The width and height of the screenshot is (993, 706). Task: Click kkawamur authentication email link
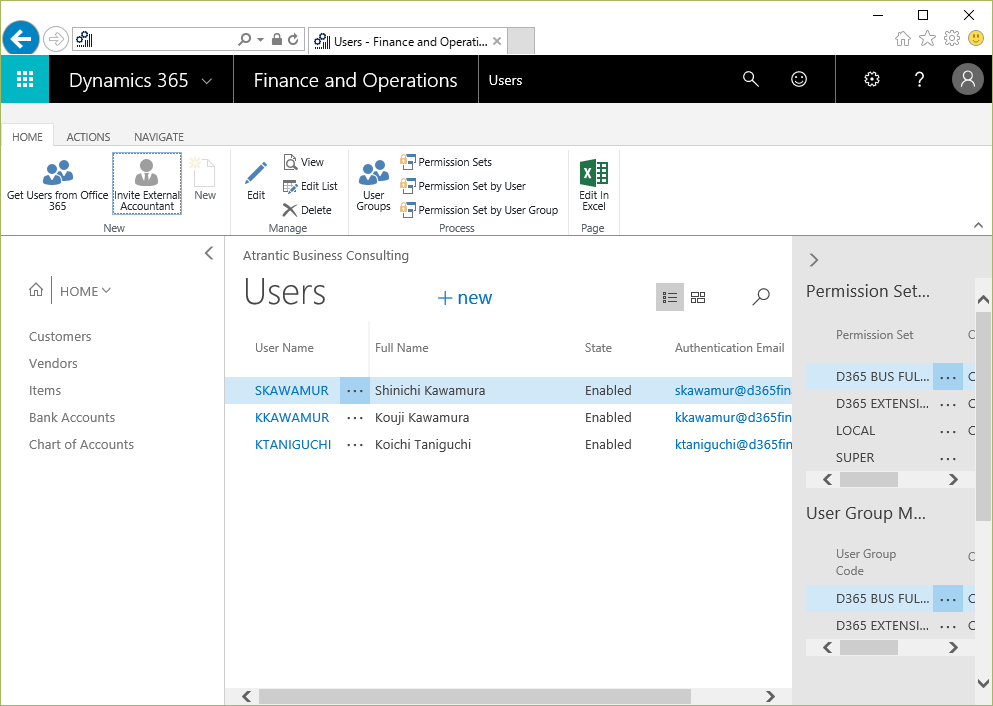[x=733, y=418]
